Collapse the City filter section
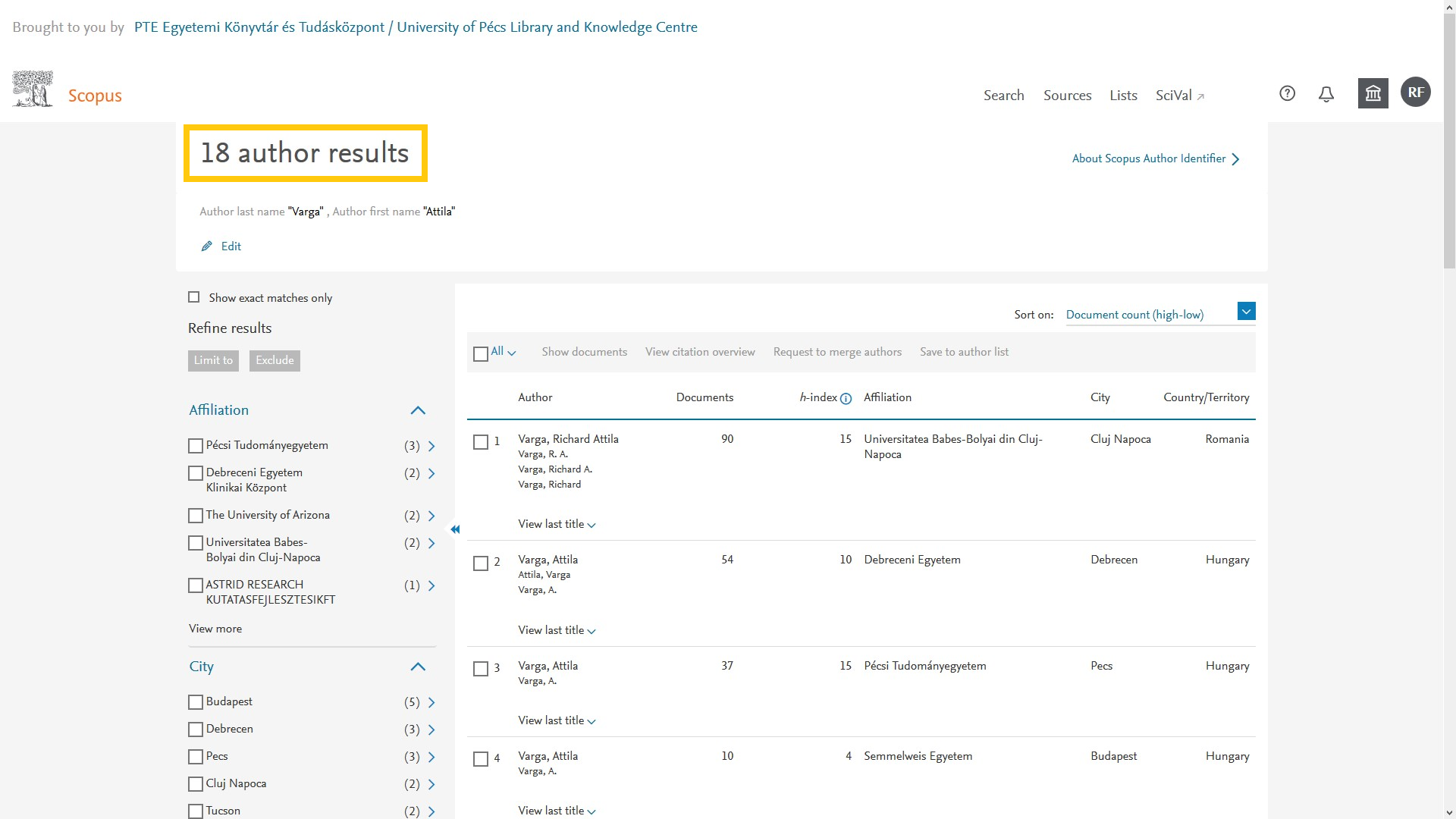Screen dimensions: 1456x819 click(x=418, y=667)
